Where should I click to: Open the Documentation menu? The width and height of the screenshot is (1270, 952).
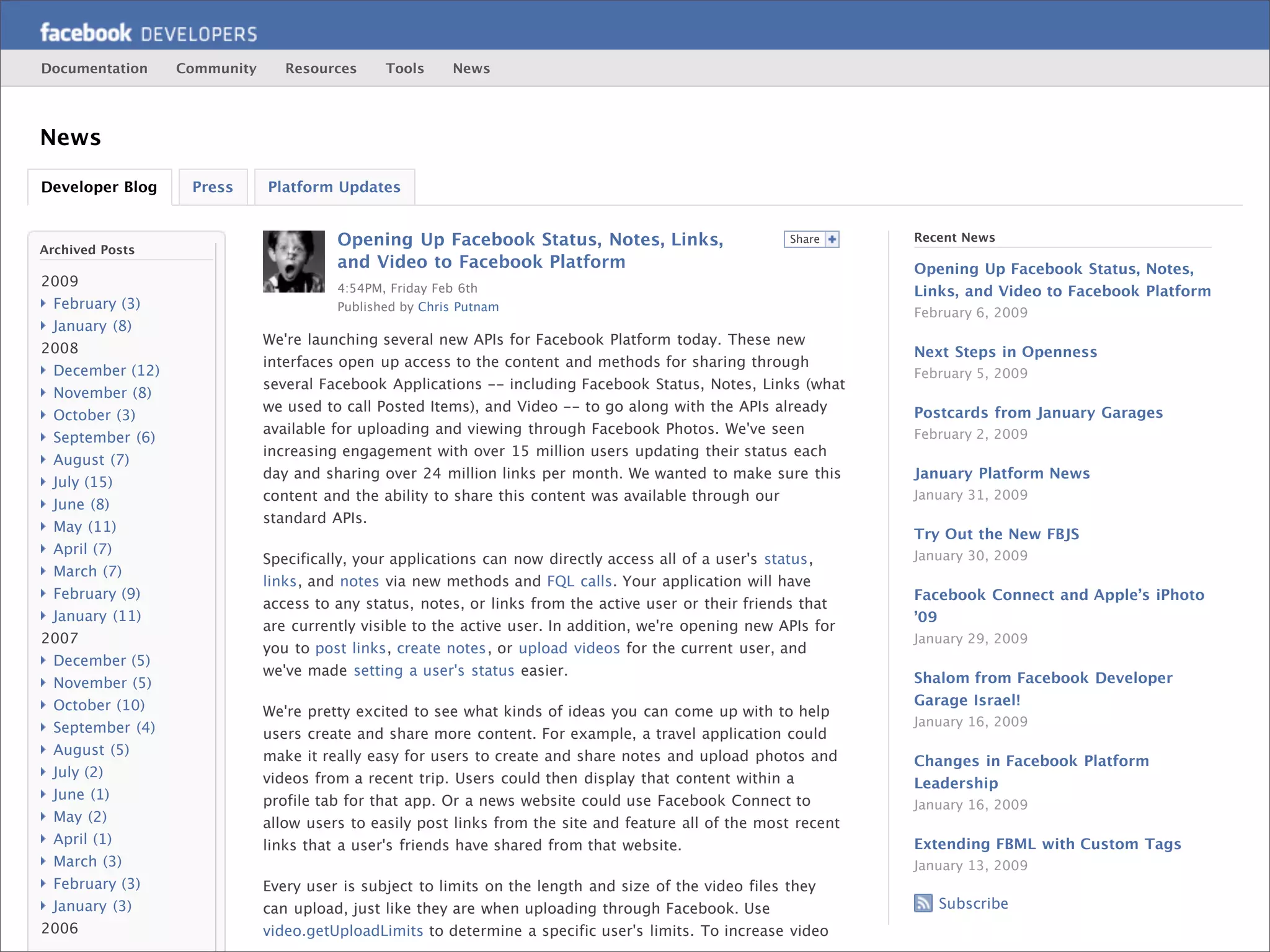pyautogui.click(x=94, y=68)
